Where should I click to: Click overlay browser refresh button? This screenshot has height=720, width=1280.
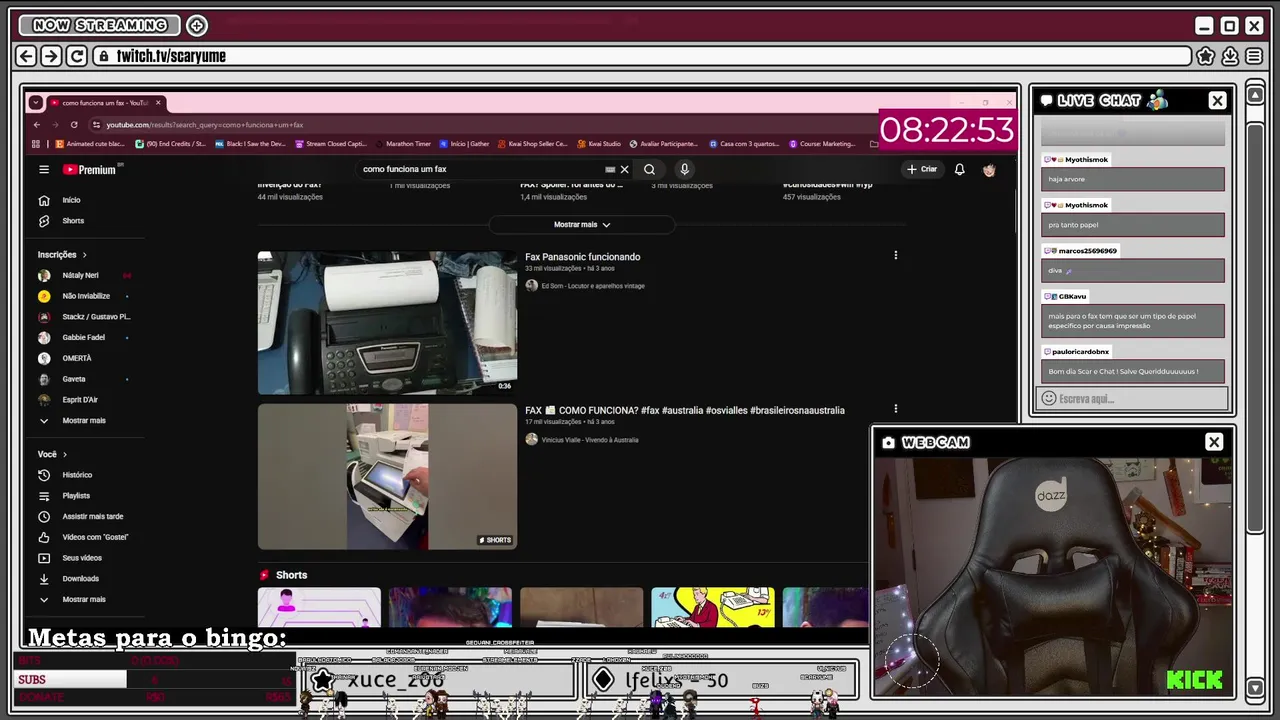pos(76,56)
